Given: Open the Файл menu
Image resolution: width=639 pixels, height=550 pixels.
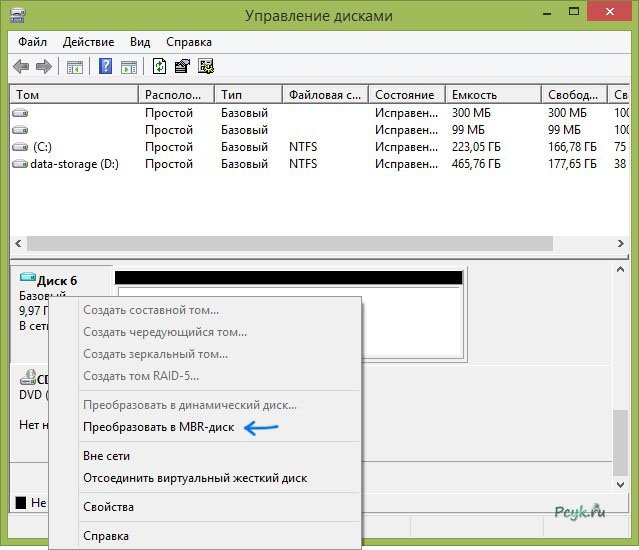Looking at the screenshot, I should [x=32, y=42].
